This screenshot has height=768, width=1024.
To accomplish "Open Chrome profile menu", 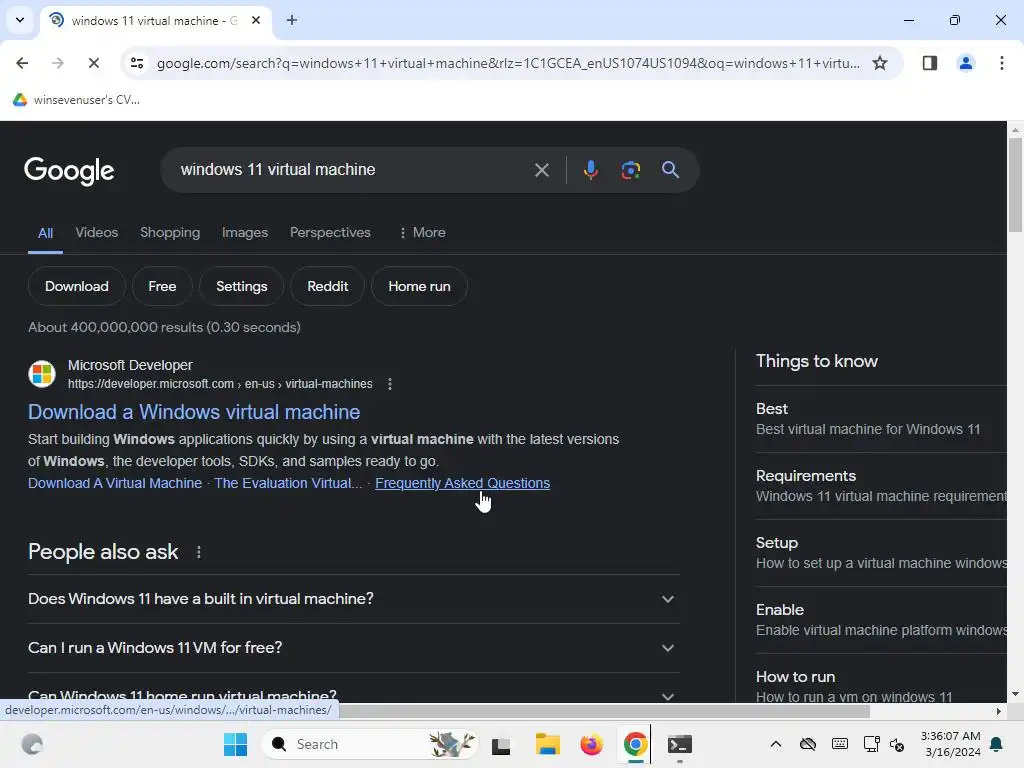I will (x=965, y=63).
